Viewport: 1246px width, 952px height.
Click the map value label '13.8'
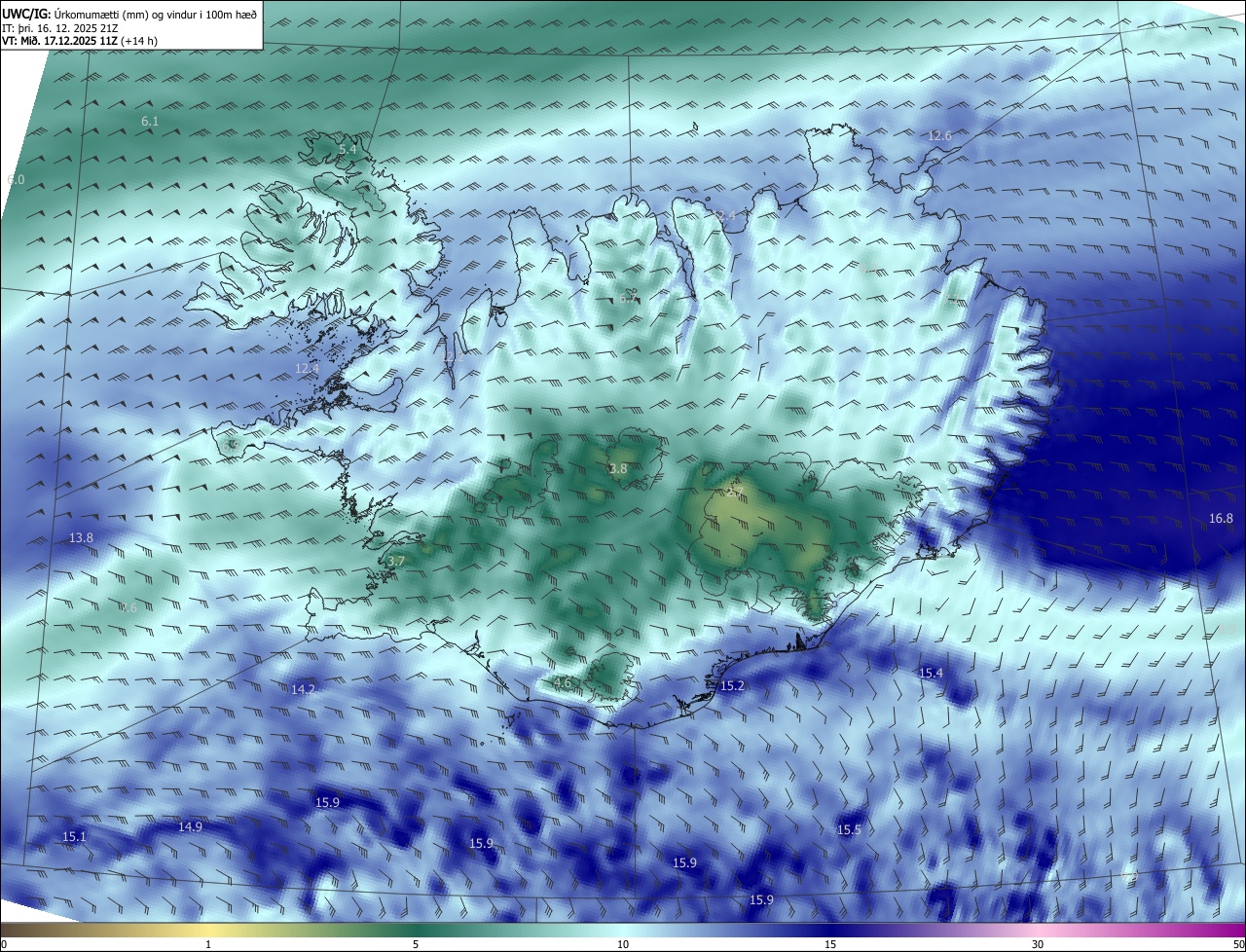(x=82, y=538)
